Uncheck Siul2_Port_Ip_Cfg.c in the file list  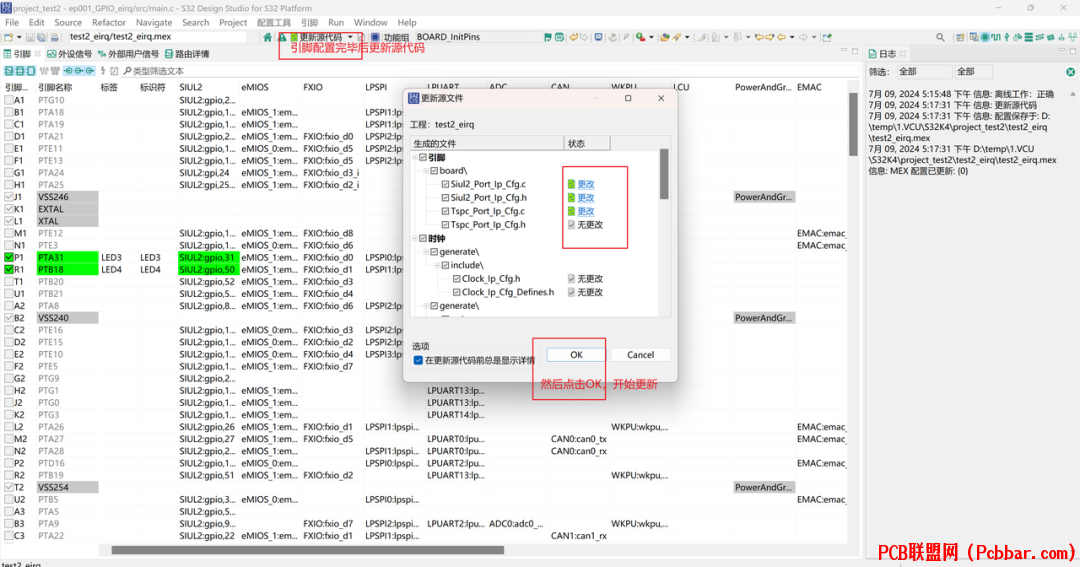[x=445, y=185]
